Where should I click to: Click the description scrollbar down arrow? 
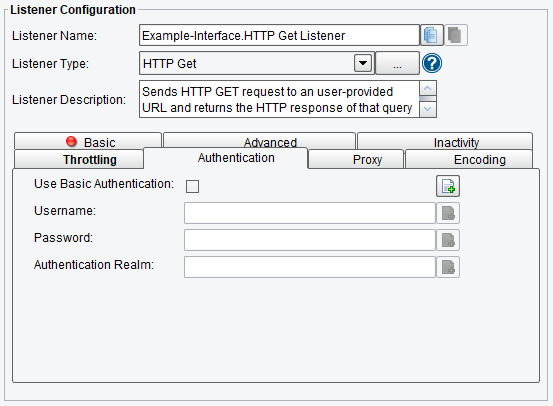click(x=428, y=109)
